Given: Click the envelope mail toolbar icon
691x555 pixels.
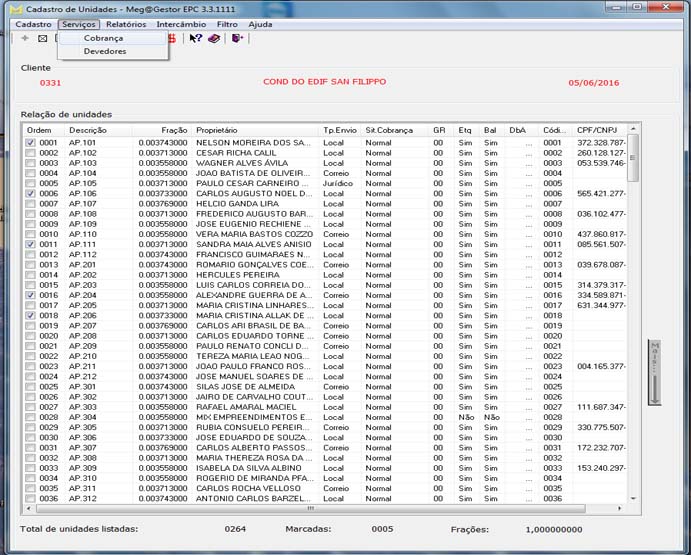Looking at the screenshot, I should coord(43,38).
